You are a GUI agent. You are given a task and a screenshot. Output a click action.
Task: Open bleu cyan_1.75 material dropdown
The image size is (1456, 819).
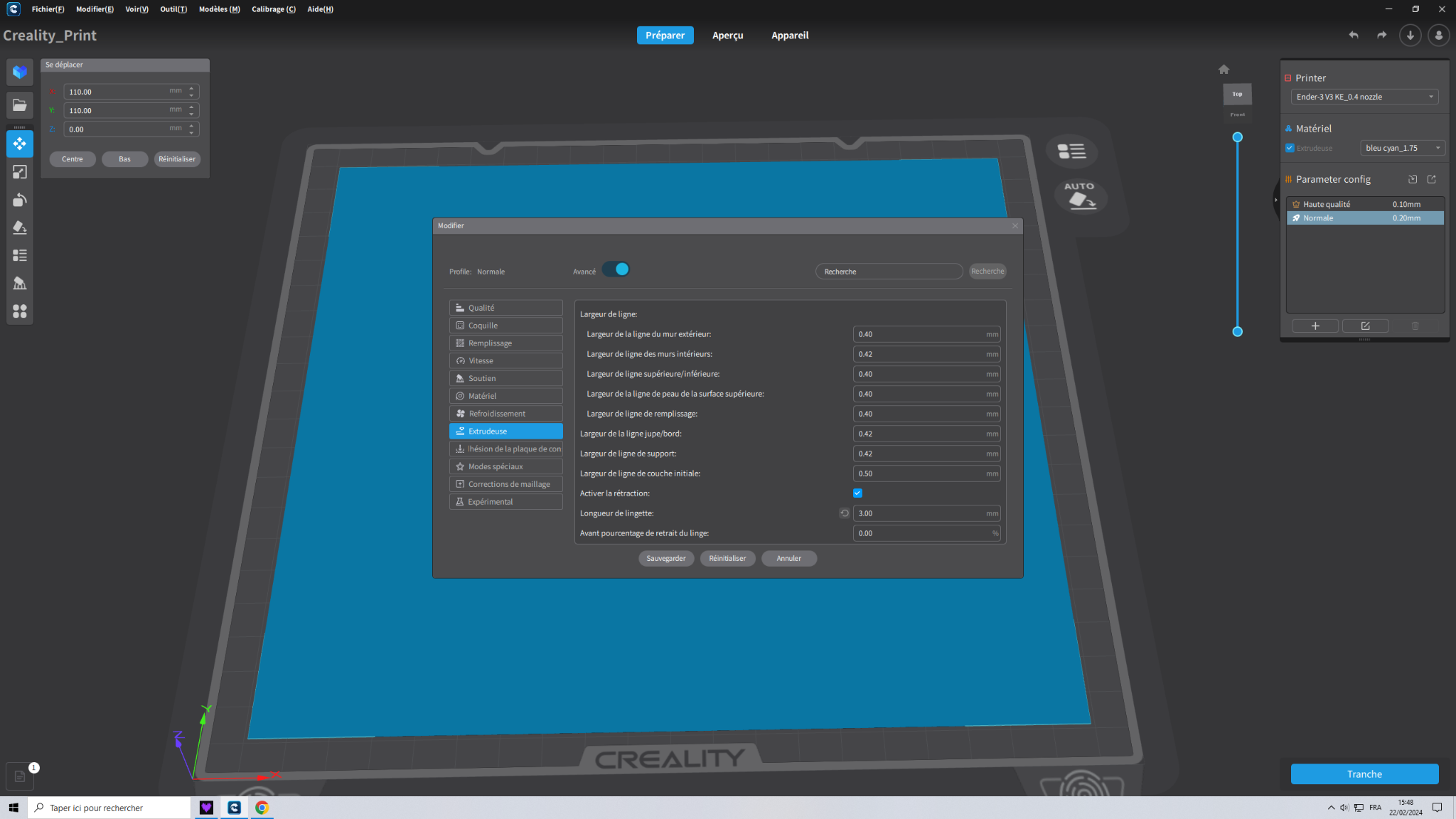(1403, 148)
